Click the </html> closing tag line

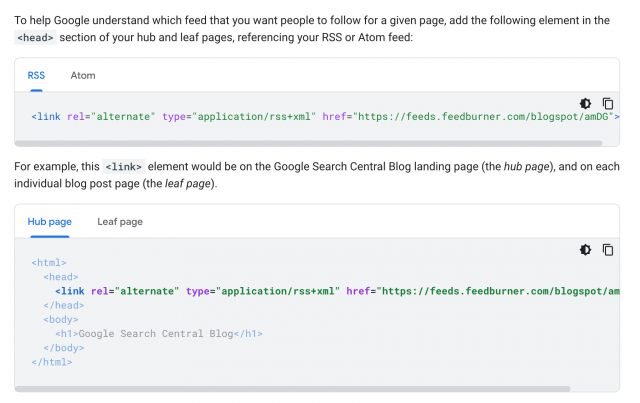click(x=52, y=362)
